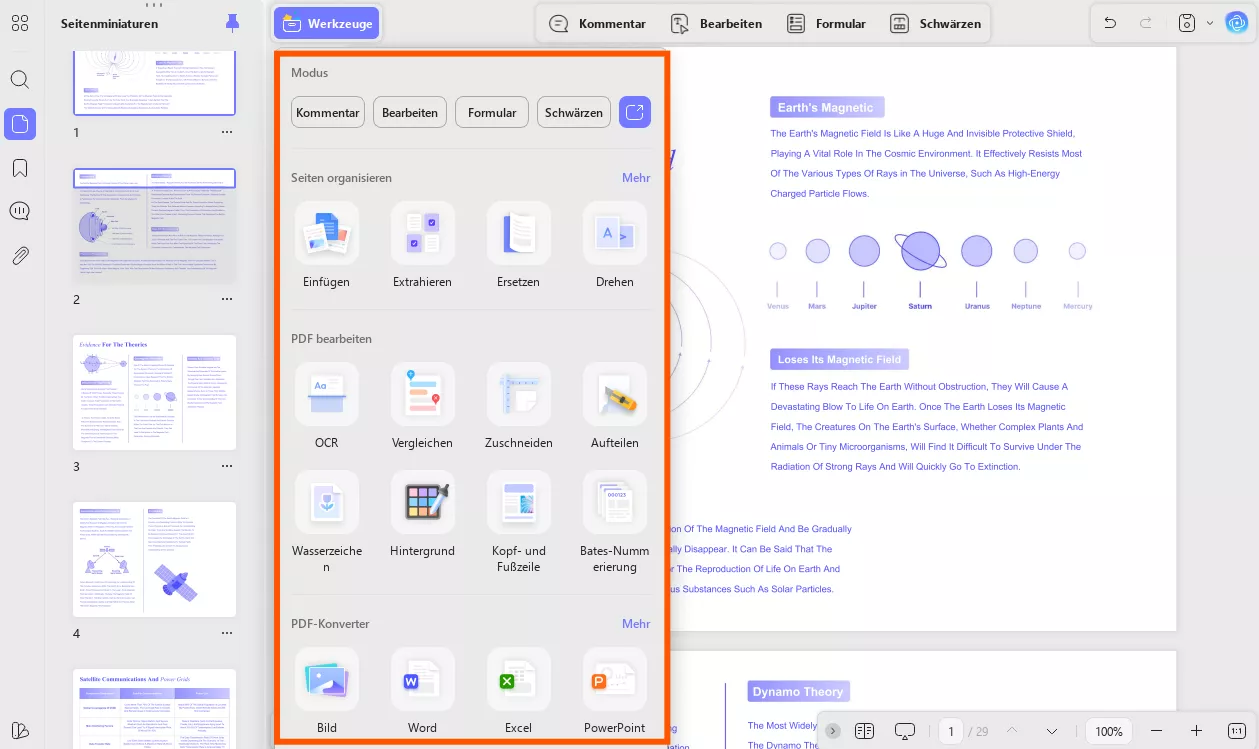
Task: Go to next page with down chevron
Action: [1051, 731]
